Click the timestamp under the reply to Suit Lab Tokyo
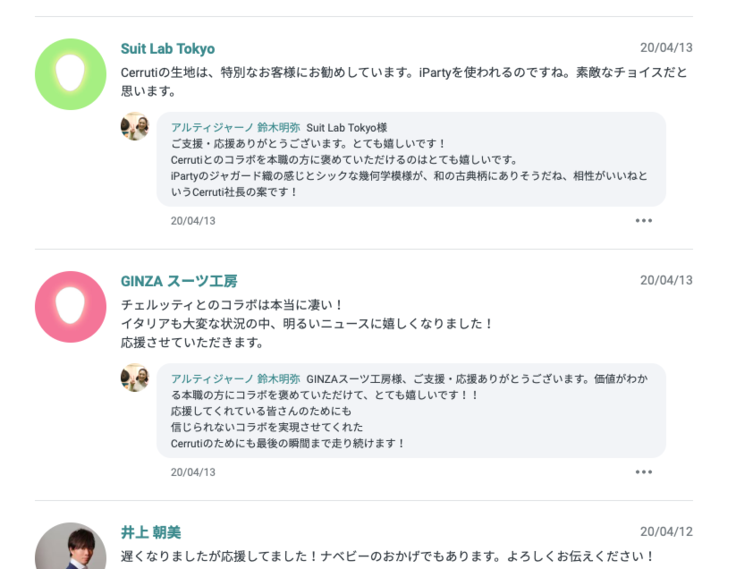This screenshot has height=569, width=736. pos(192,221)
